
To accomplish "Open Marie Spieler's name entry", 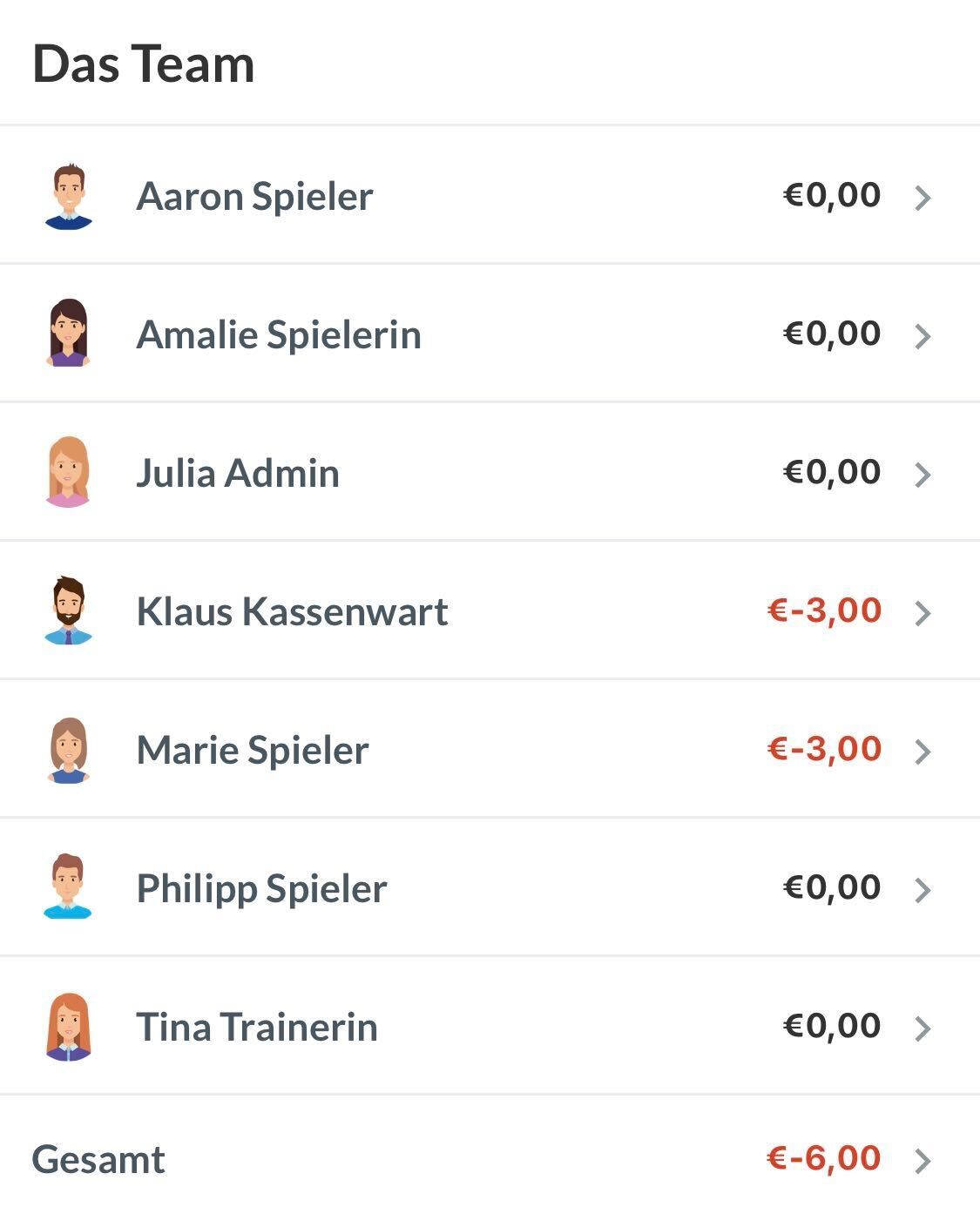I will pyautogui.click(x=253, y=750).
